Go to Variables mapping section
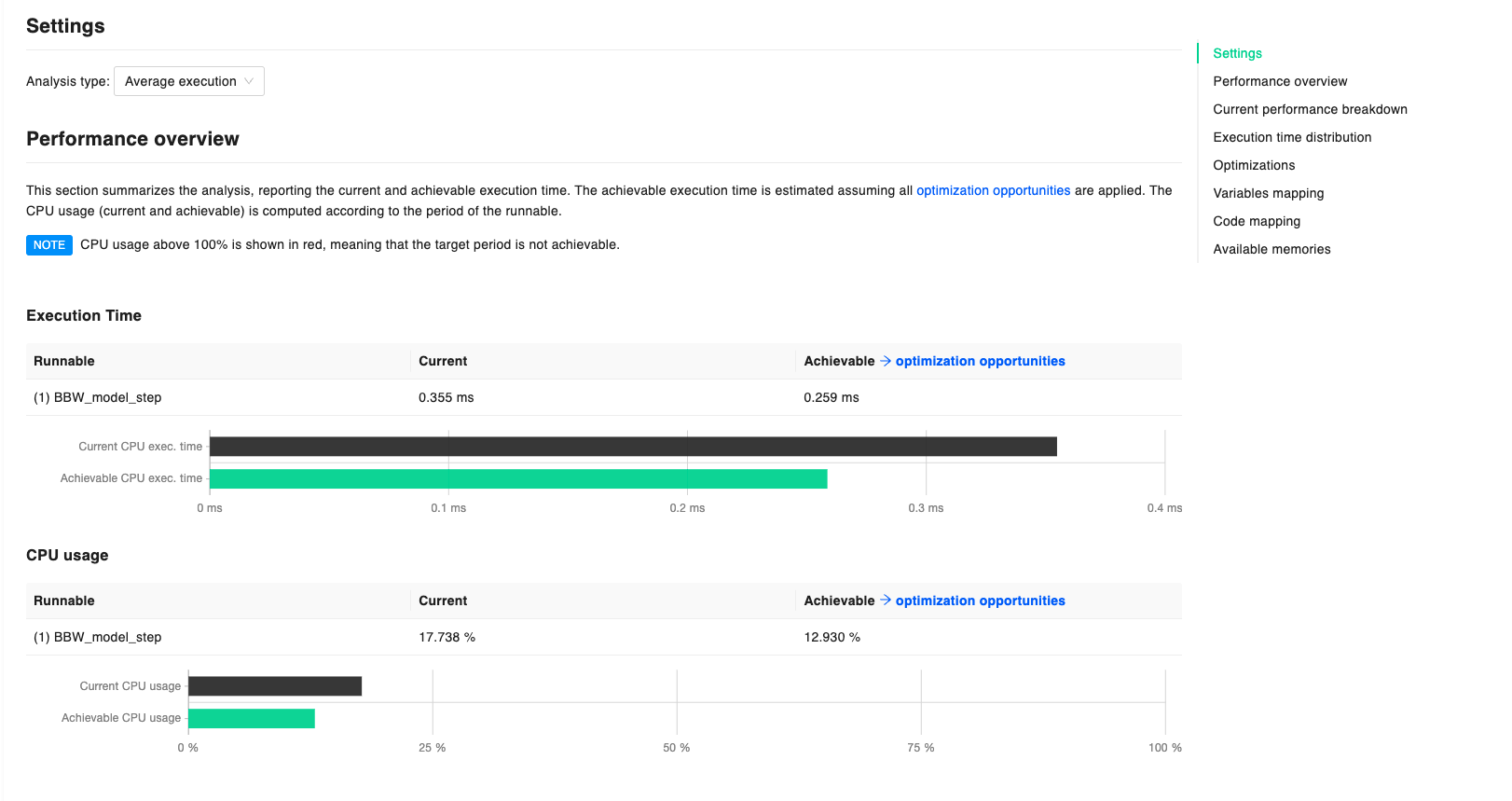This screenshot has width=1512, height=801. pyautogui.click(x=1268, y=193)
